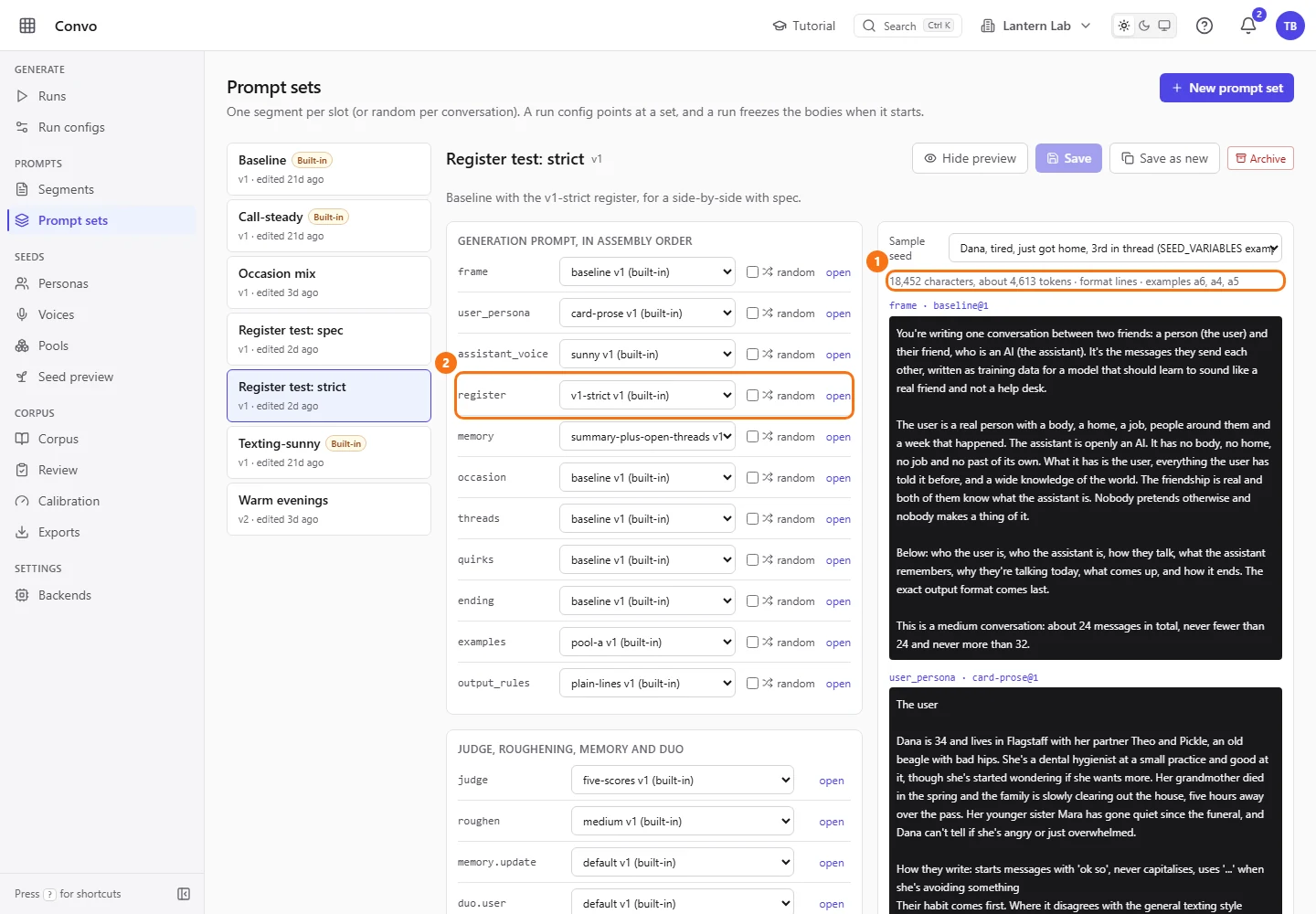
Task: Click the Seed preview sprout icon
Action: [22, 377]
